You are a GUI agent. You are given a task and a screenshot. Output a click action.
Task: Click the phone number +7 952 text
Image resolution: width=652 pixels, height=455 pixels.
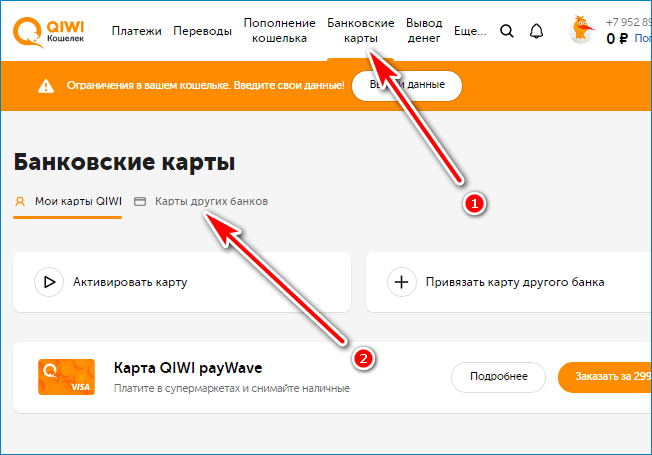[629, 22]
